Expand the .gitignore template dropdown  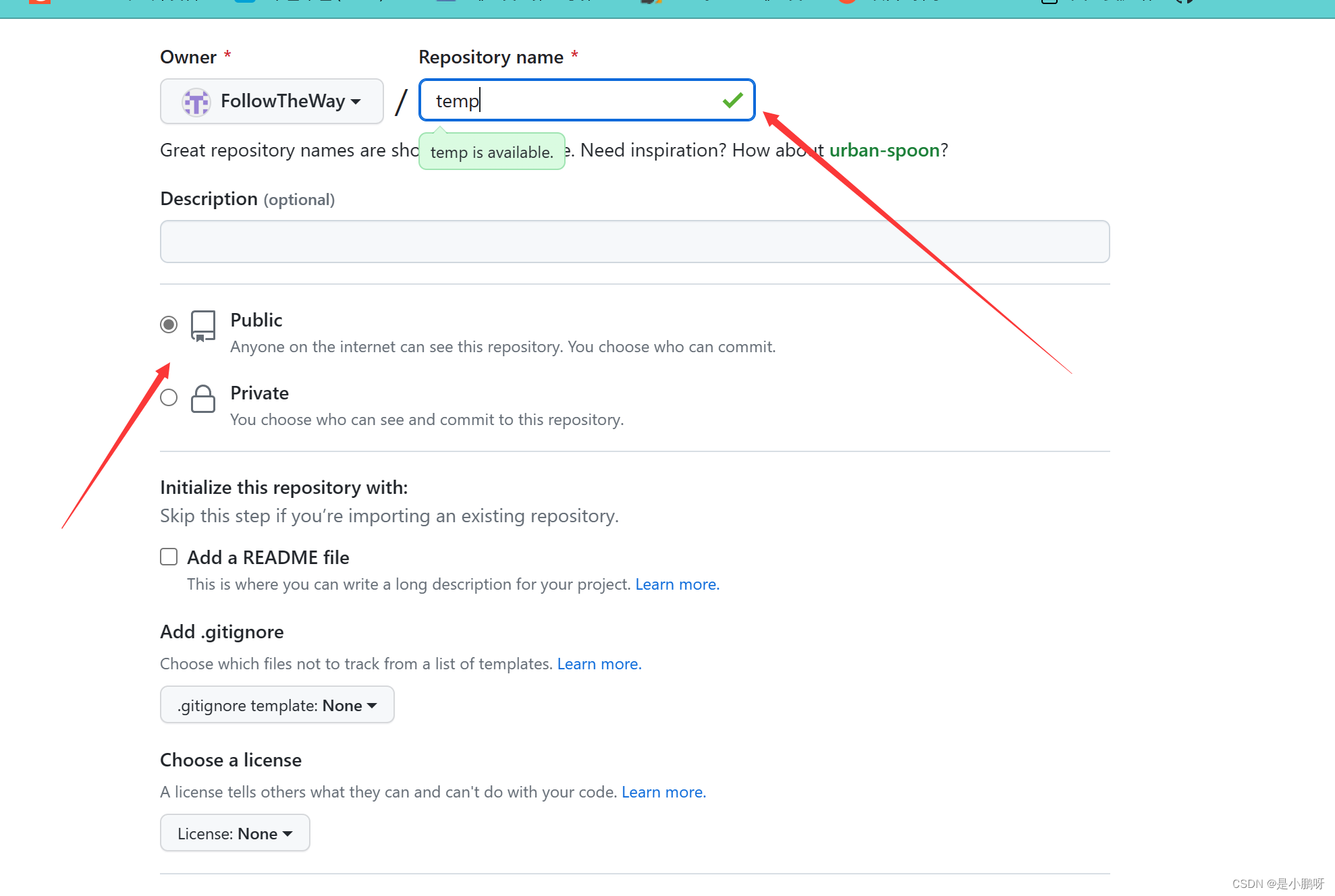tap(277, 705)
